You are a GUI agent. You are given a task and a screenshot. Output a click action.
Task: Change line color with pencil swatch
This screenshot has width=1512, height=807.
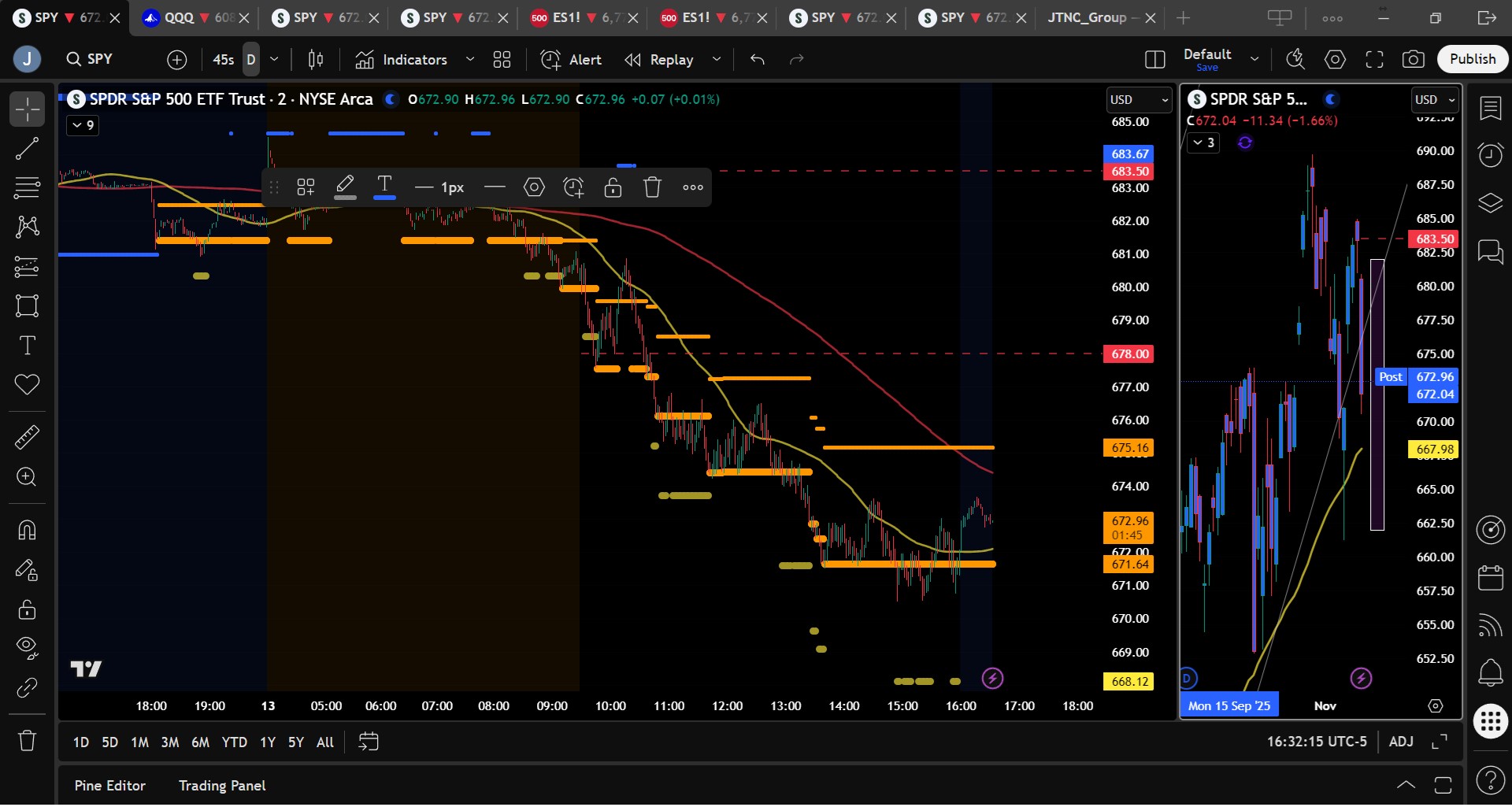345,187
